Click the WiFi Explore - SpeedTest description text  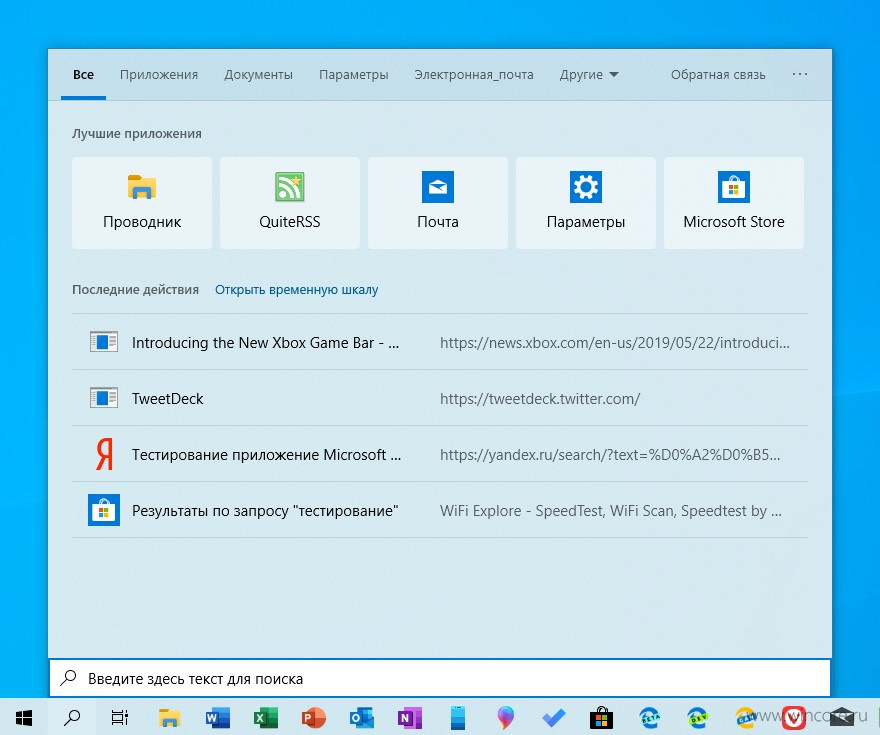611,511
